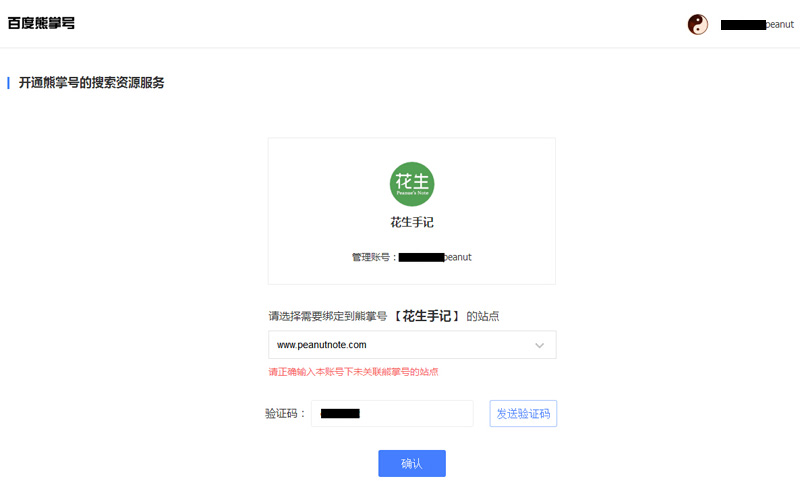This screenshot has height=481, width=800.
Task: Click the 验证码 label text
Action: [284, 413]
